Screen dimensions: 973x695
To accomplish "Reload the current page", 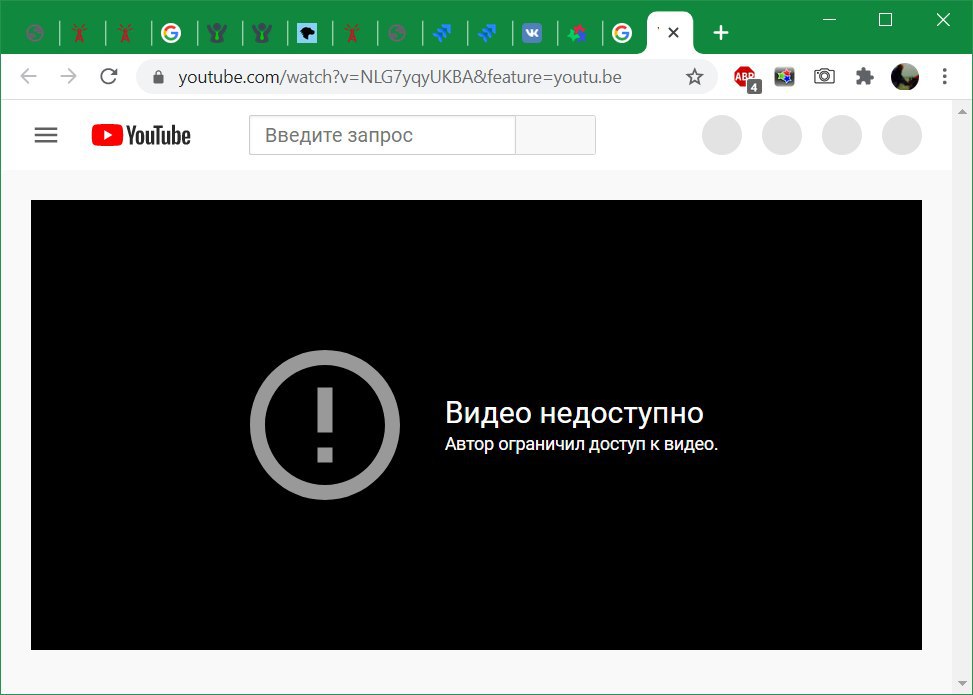I will tap(109, 76).
